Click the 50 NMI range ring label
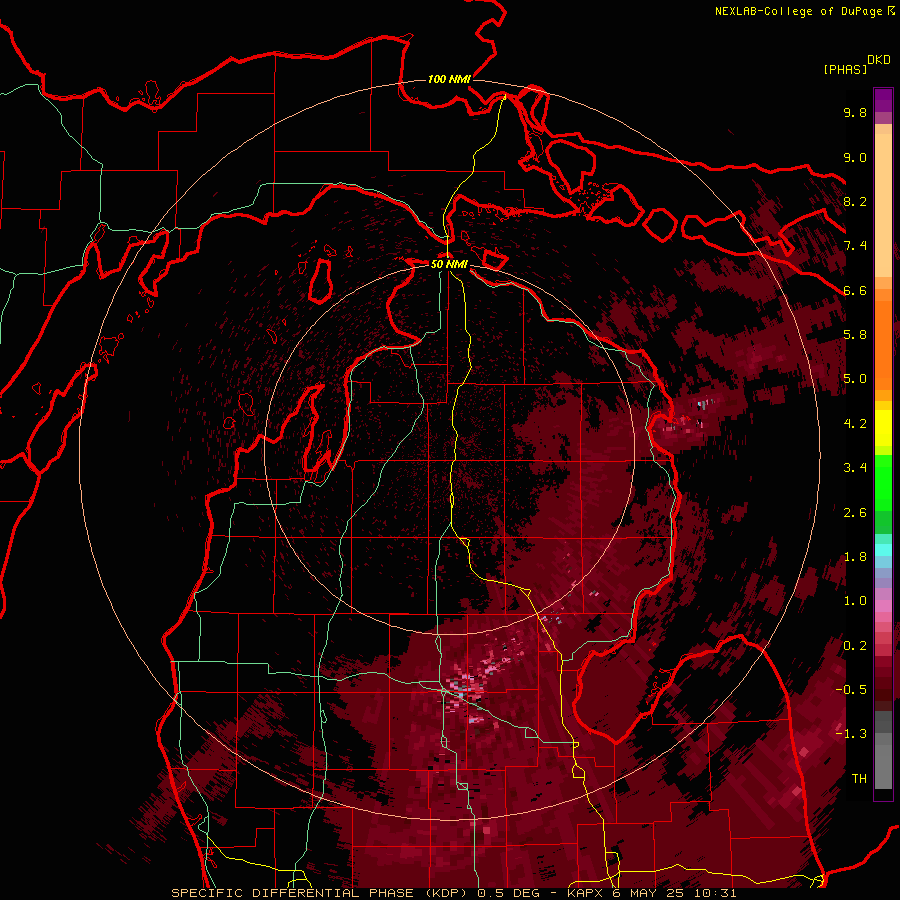 (x=449, y=264)
